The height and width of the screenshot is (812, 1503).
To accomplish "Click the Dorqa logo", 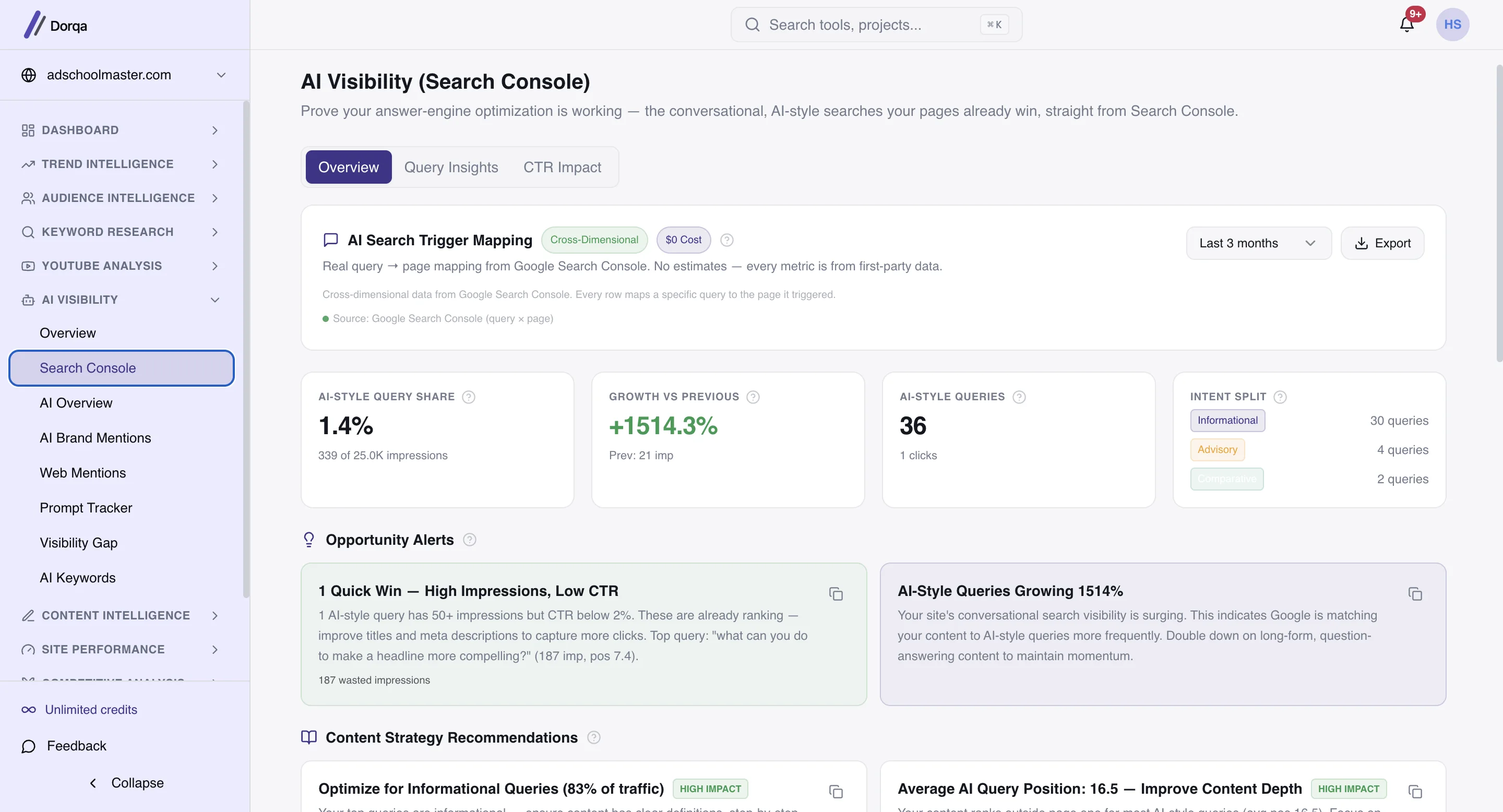I will click(55, 25).
